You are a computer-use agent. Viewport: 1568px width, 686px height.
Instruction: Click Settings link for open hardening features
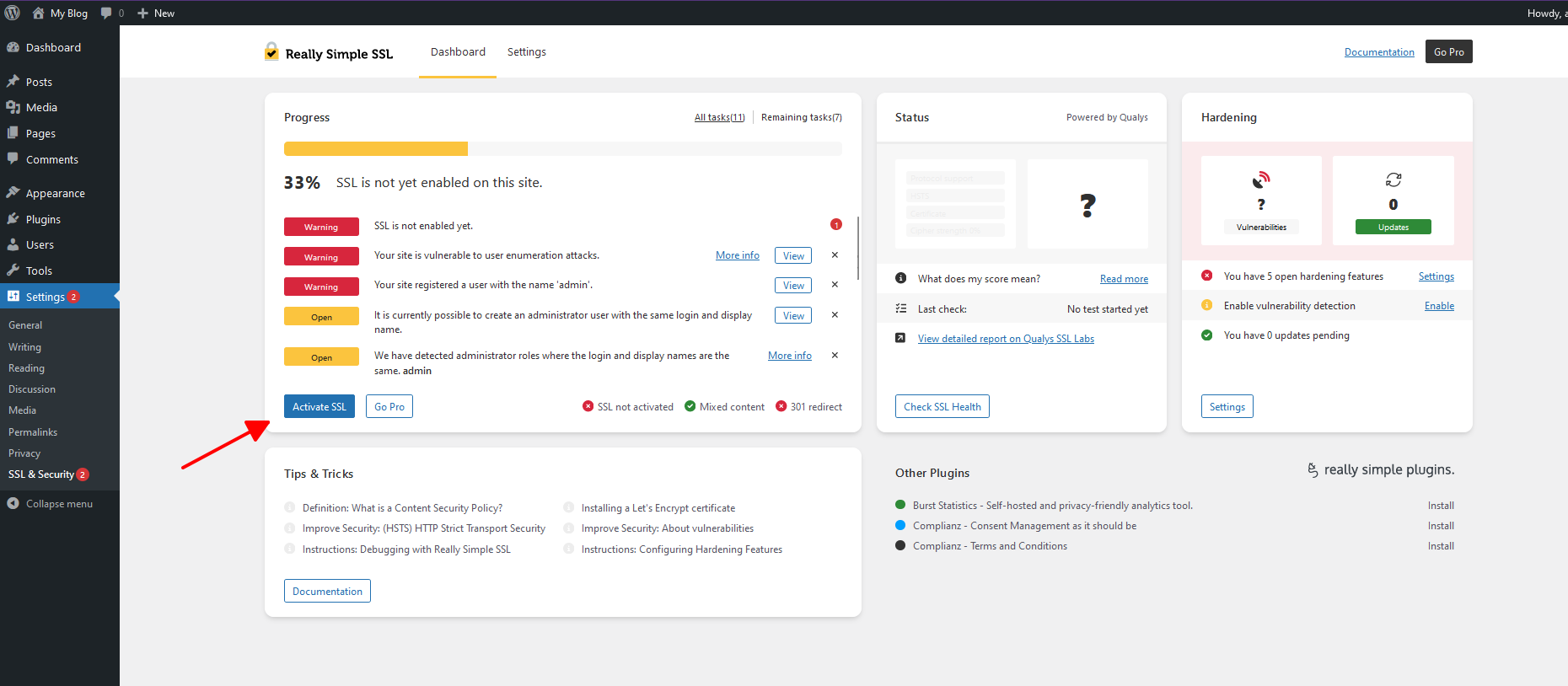coord(1436,276)
